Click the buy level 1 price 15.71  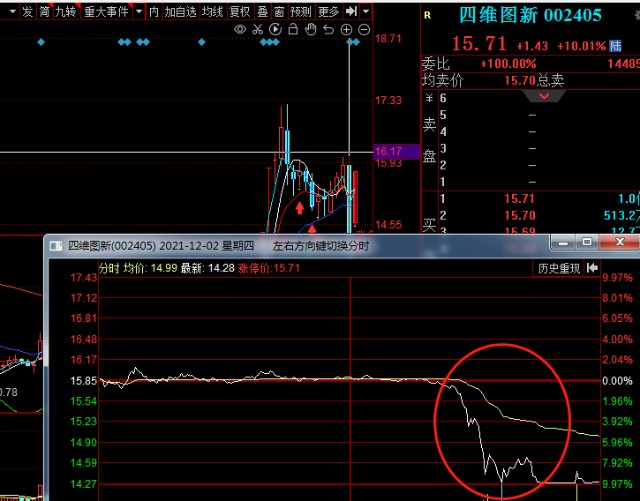[519, 199]
